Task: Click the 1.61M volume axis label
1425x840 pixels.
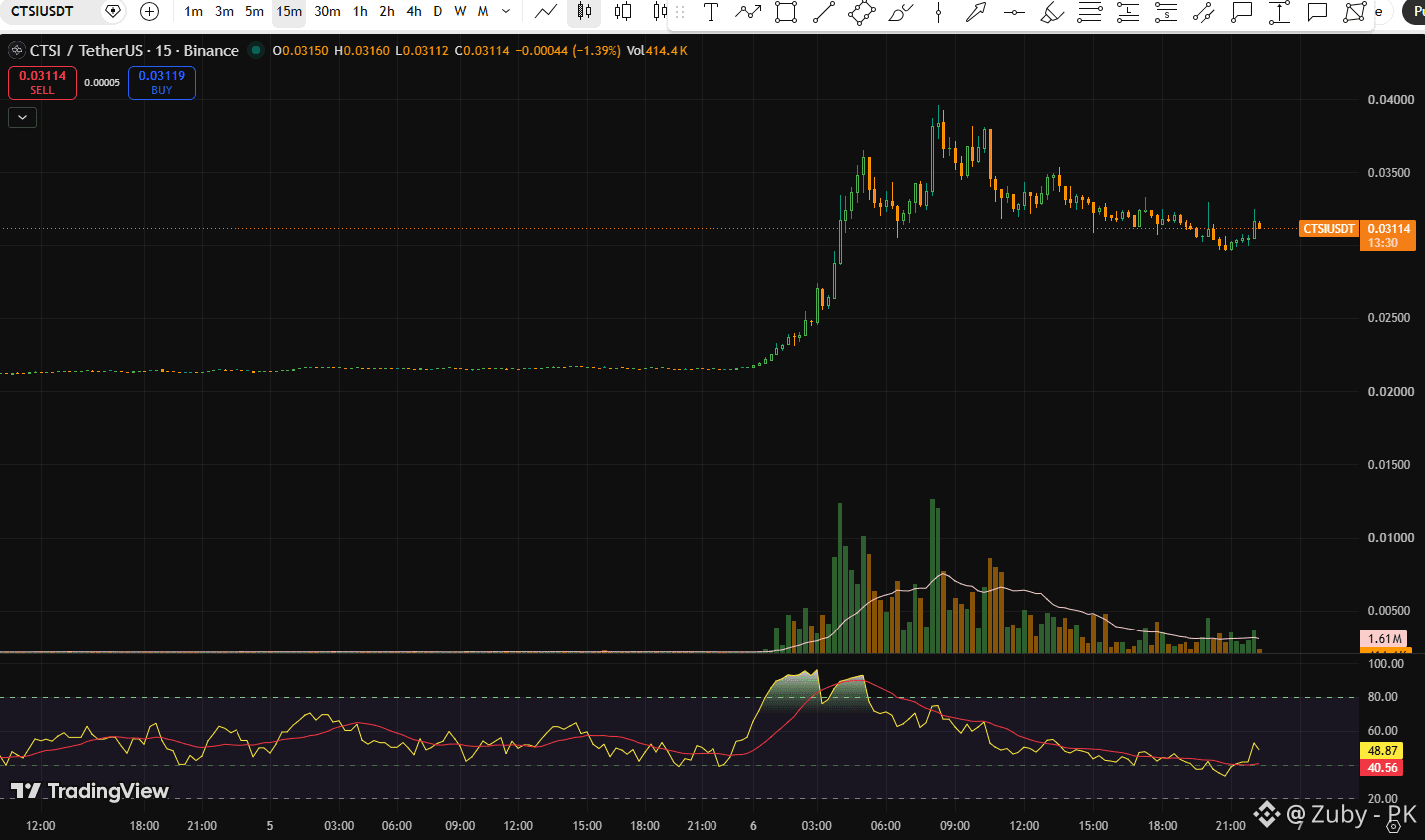Action: [1385, 639]
